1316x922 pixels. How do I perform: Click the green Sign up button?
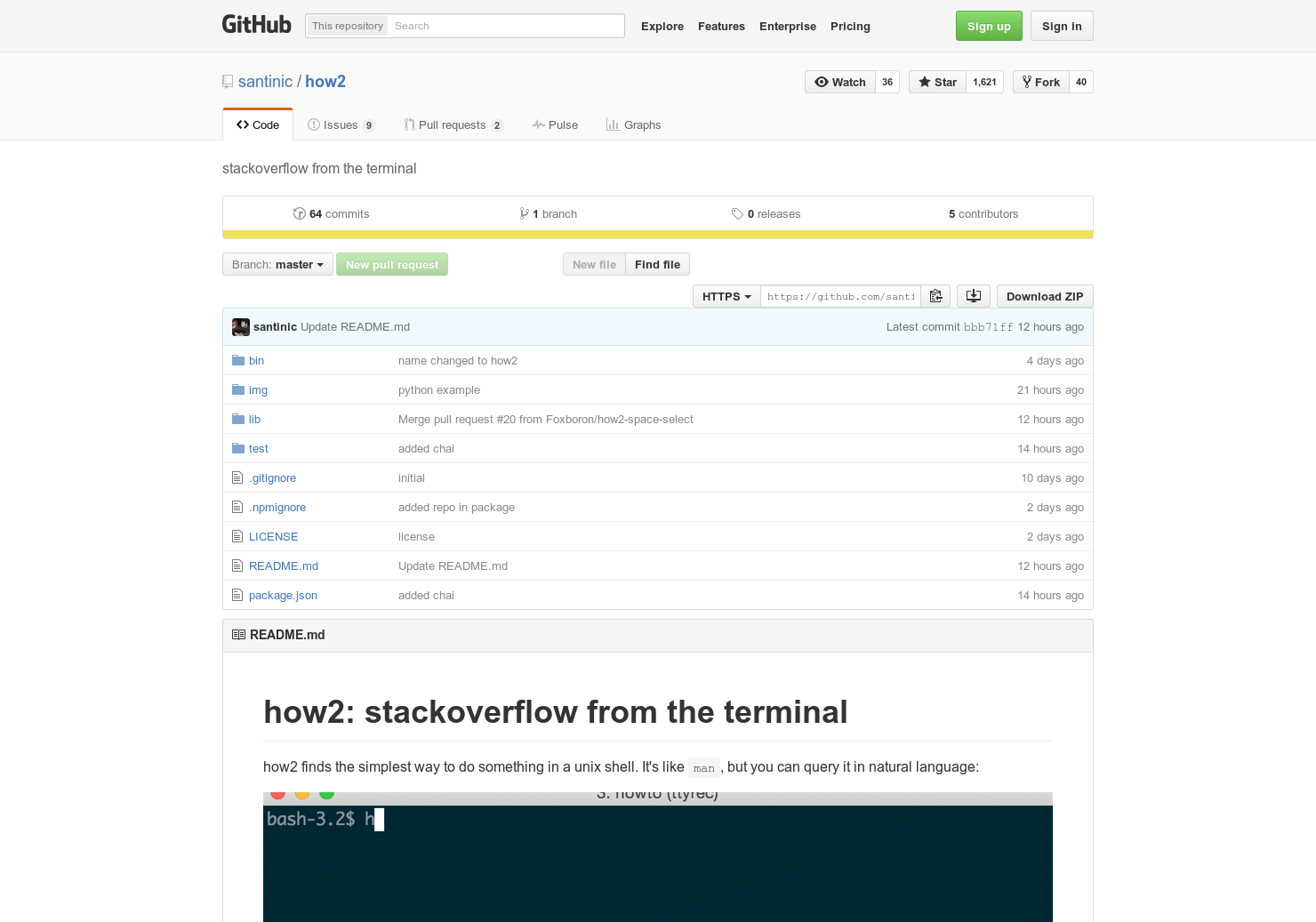point(989,26)
